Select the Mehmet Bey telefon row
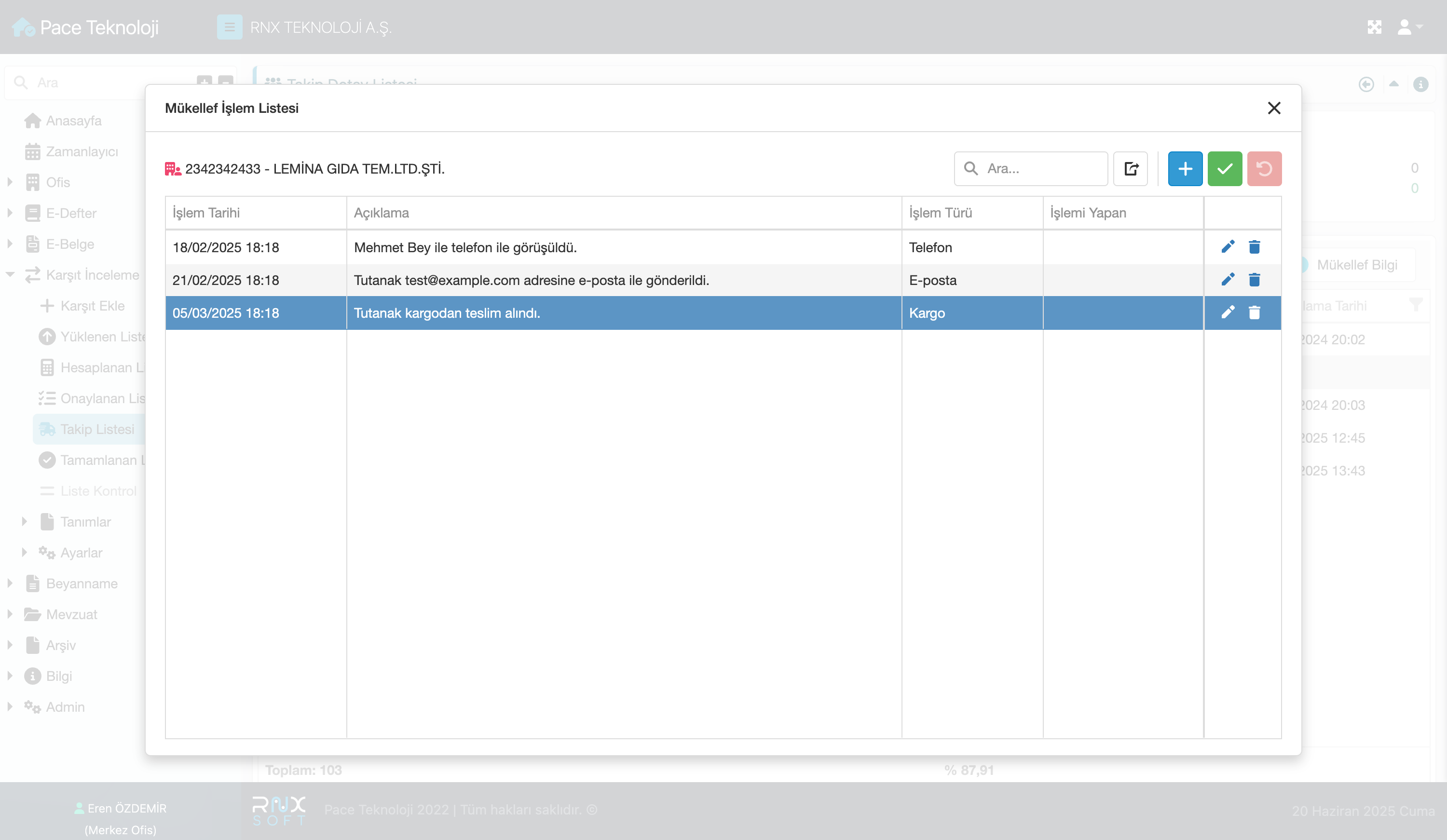The height and width of the screenshot is (840, 1447). pyautogui.click(x=465, y=247)
